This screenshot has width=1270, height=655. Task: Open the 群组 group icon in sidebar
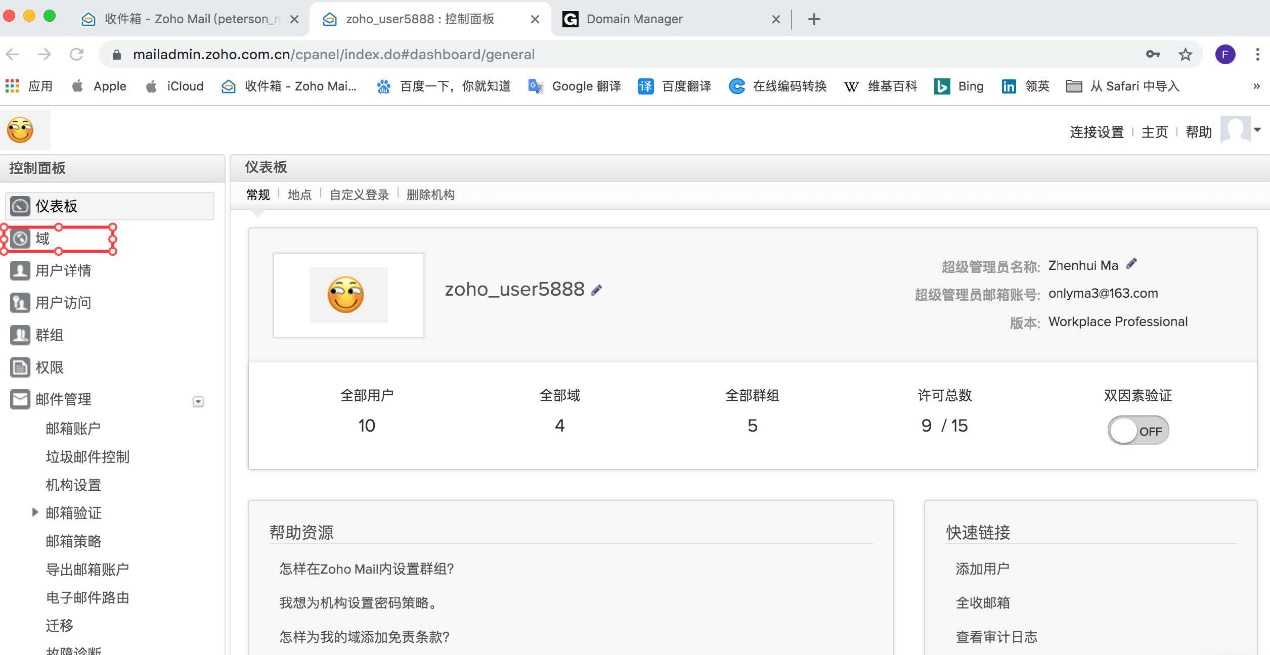click(x=20, y=335)
